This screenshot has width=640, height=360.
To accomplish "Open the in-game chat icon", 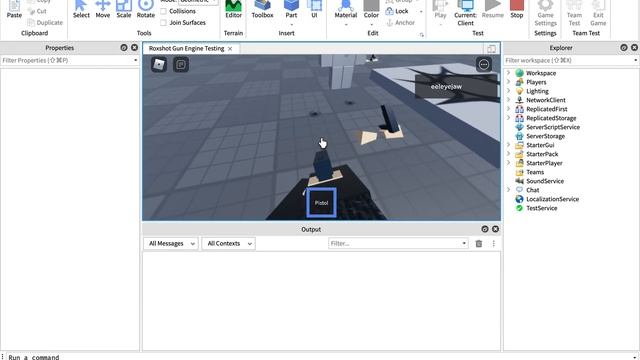I will click(x=181, y=64).
